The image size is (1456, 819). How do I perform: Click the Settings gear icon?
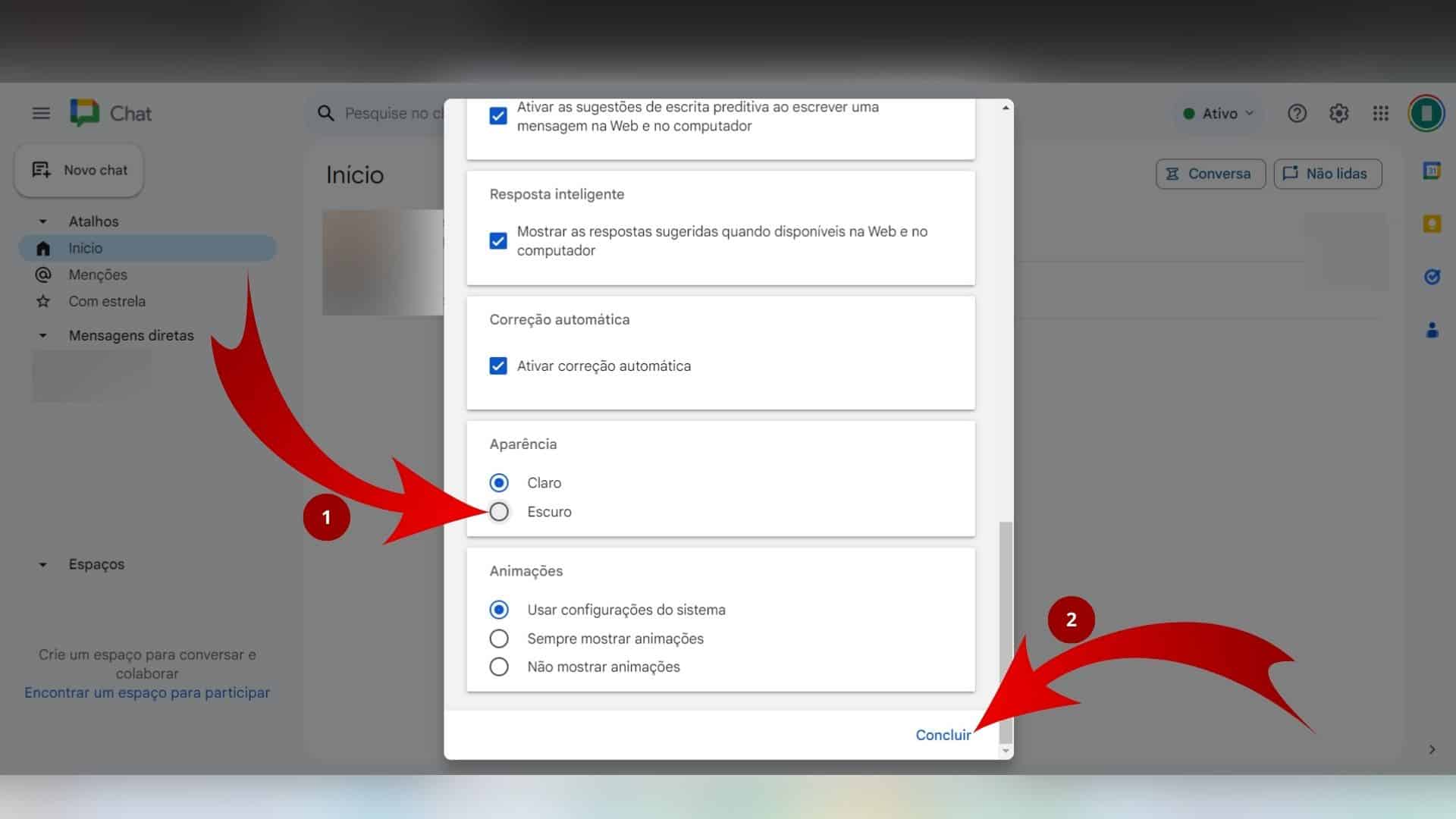[x=1339, y=112]
